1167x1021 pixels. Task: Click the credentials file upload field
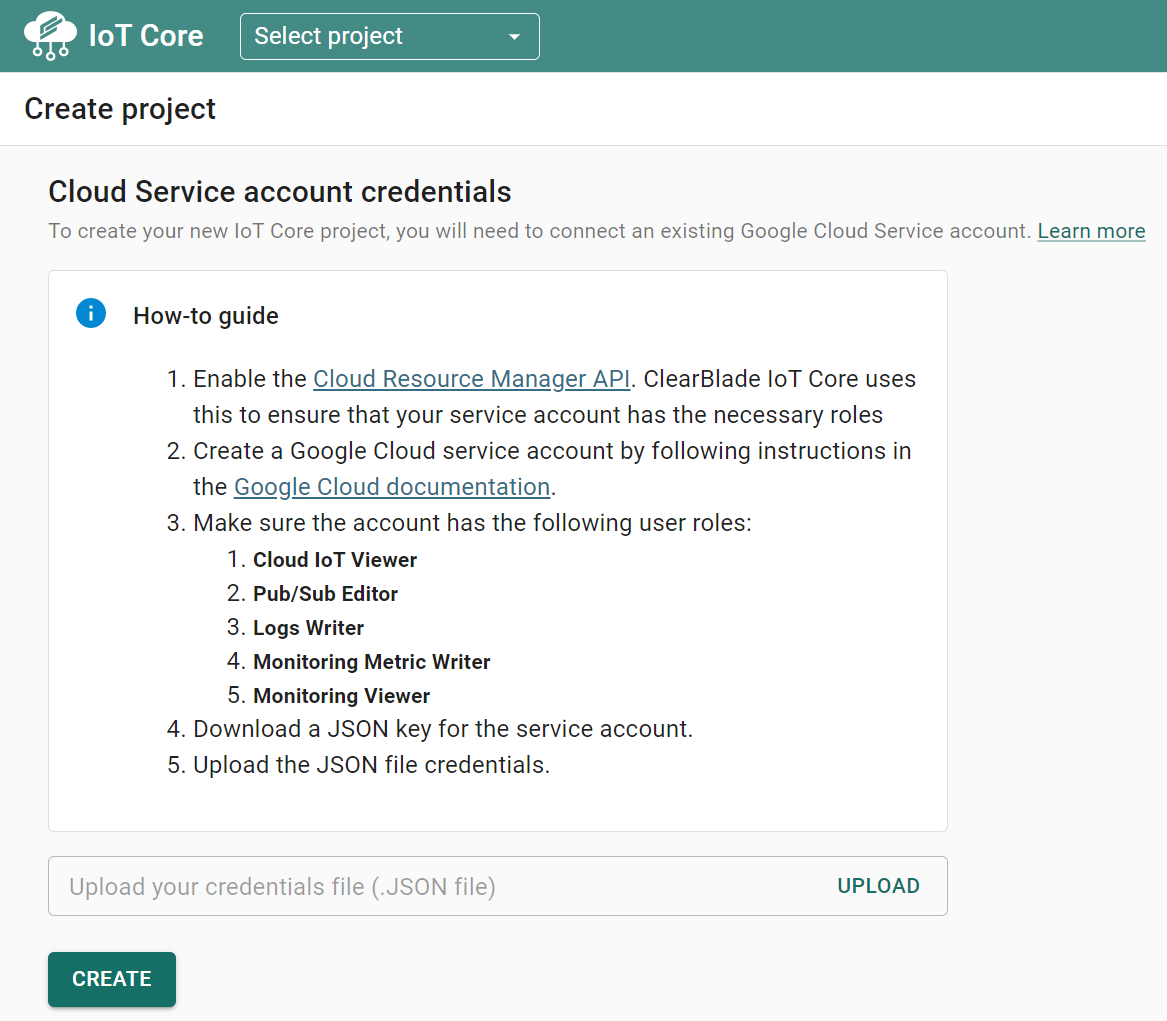pyautogui.click(x=497, y=886)
